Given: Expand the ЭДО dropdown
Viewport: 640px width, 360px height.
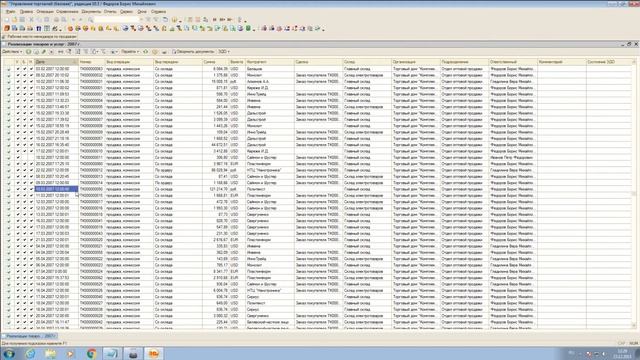Looking at the screenshot, I should (x=224, y=52).
